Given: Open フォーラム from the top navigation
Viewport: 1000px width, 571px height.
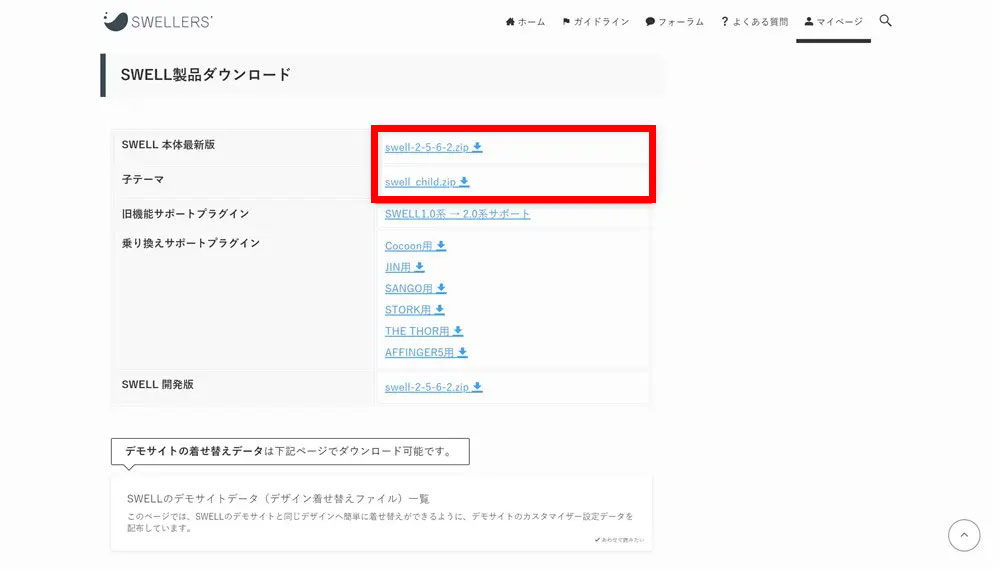Looking at the screenshot, I should pos(674,22).
